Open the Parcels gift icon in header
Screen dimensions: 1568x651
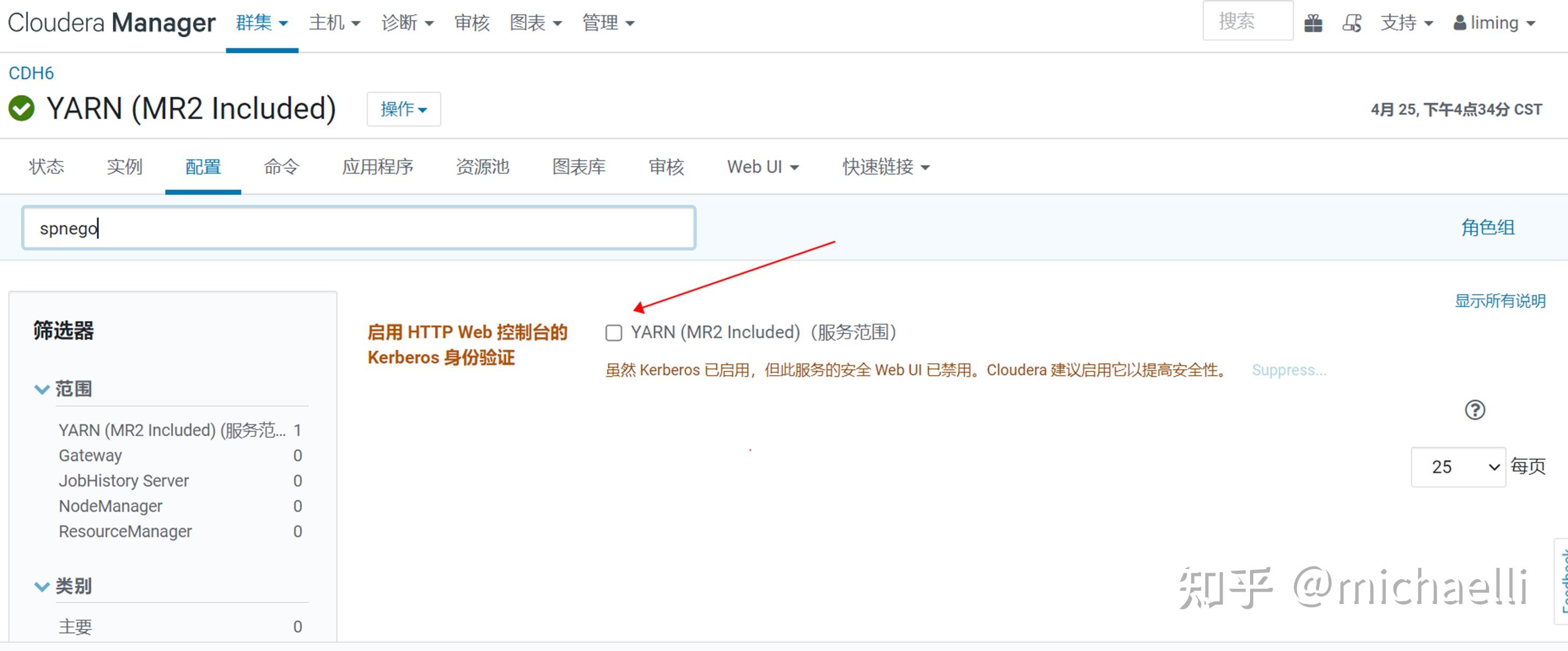[1314, 22]
